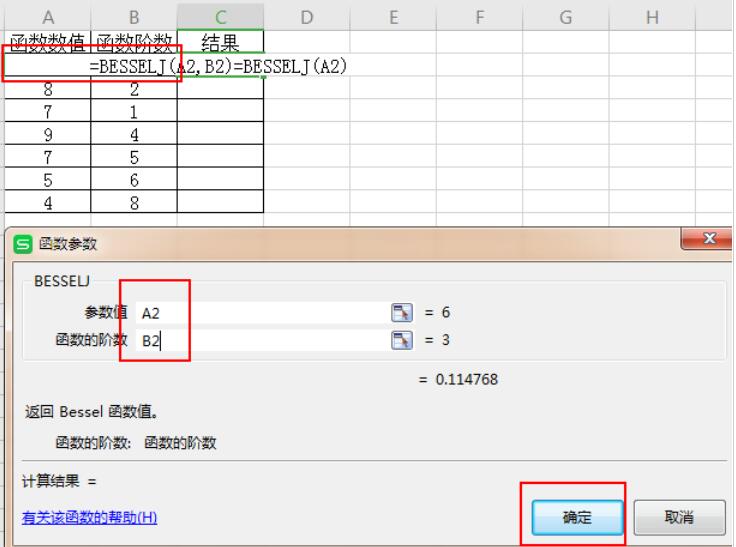Focus the 参数值 input containing A2
Viewport: 736px width, 547px height.
coord(263,313)
